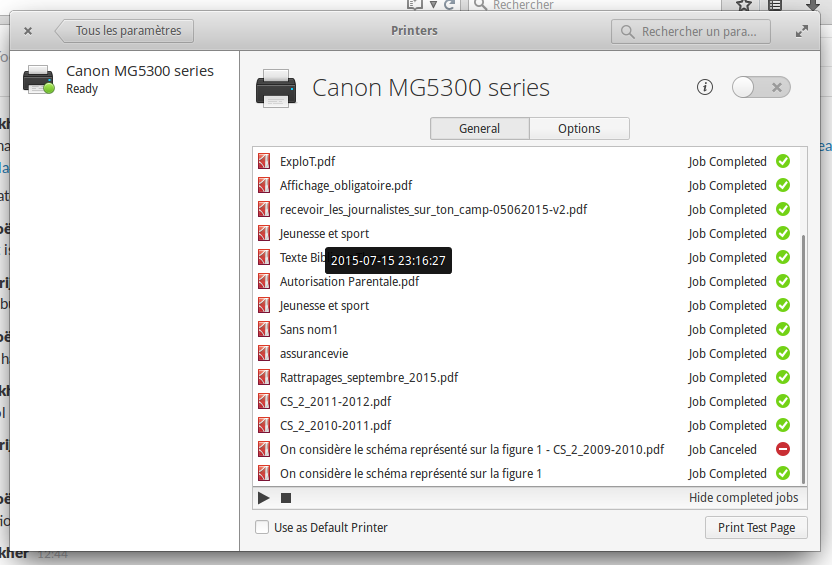Viewport: 832px width, 565px height.
Task: Click the red Job Canceled icon
Action: coord(783,449)
